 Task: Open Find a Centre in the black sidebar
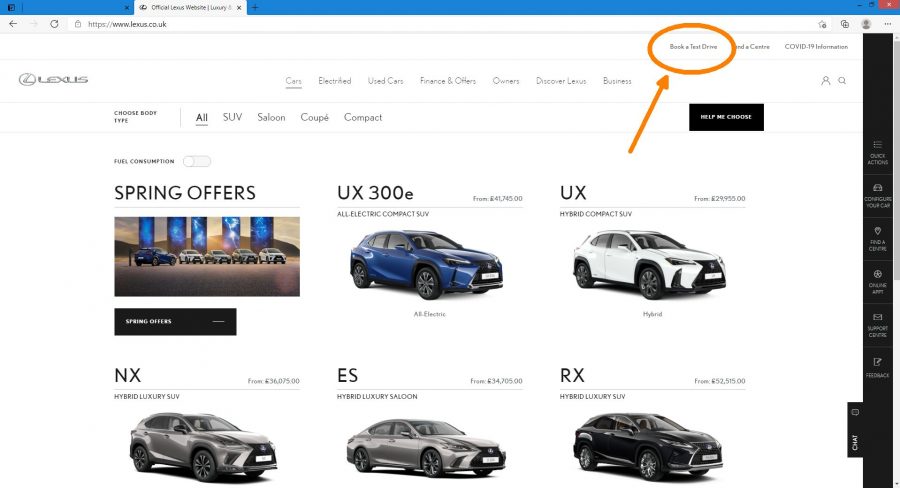point(877,239)
